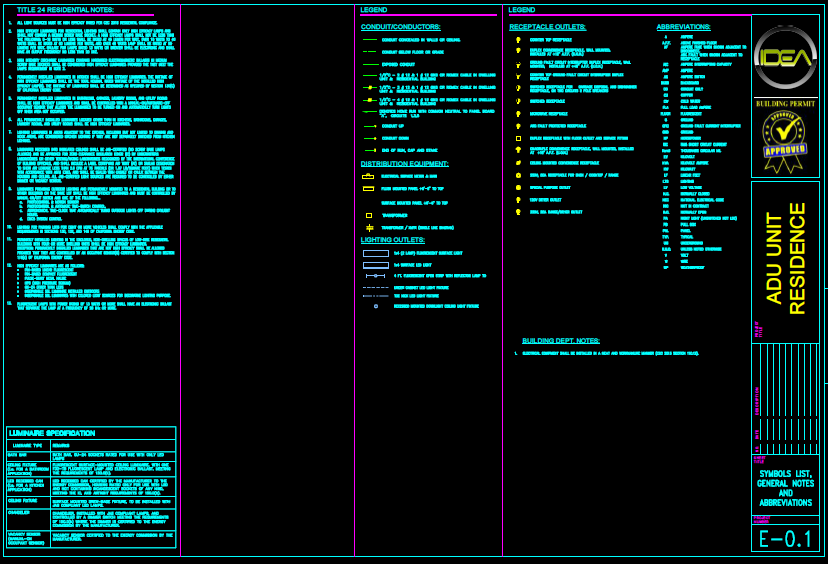Click the 4 ft fluorescent strip symbol

point(375,275)
